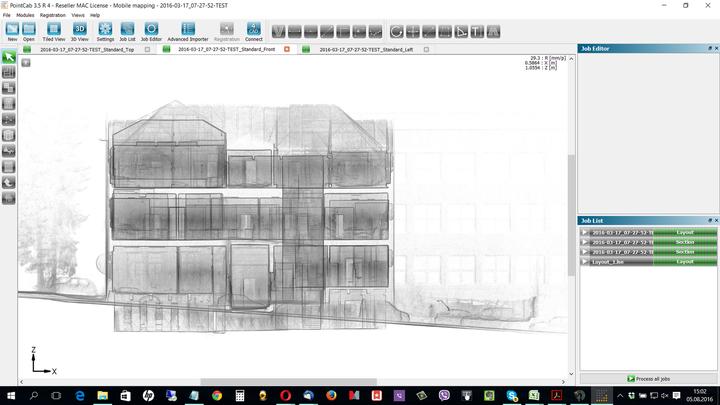Click the Connect to CAD icon
720x405 pixels.
254,30
